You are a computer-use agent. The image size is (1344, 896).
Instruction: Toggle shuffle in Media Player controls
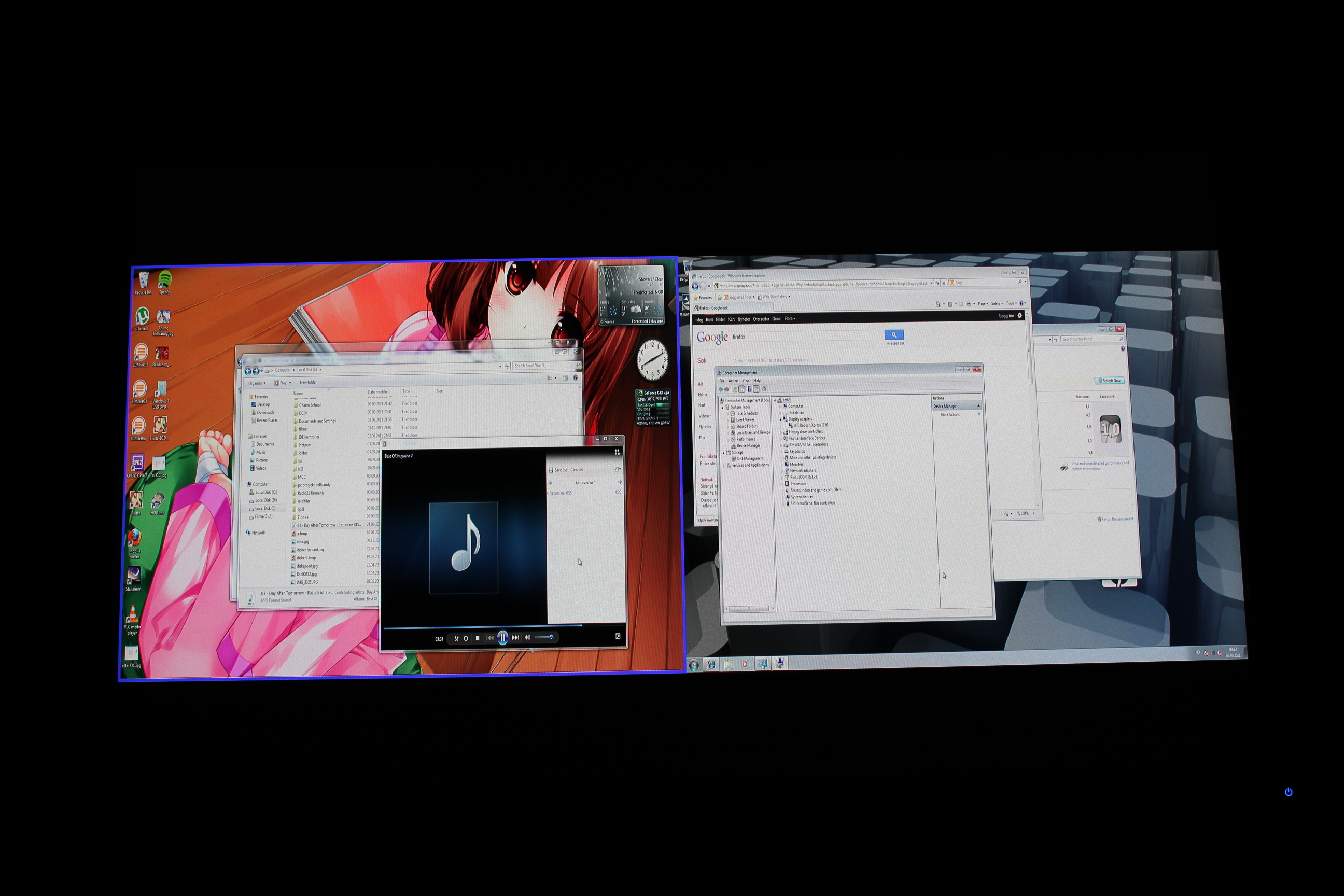(x=457, y=638)
